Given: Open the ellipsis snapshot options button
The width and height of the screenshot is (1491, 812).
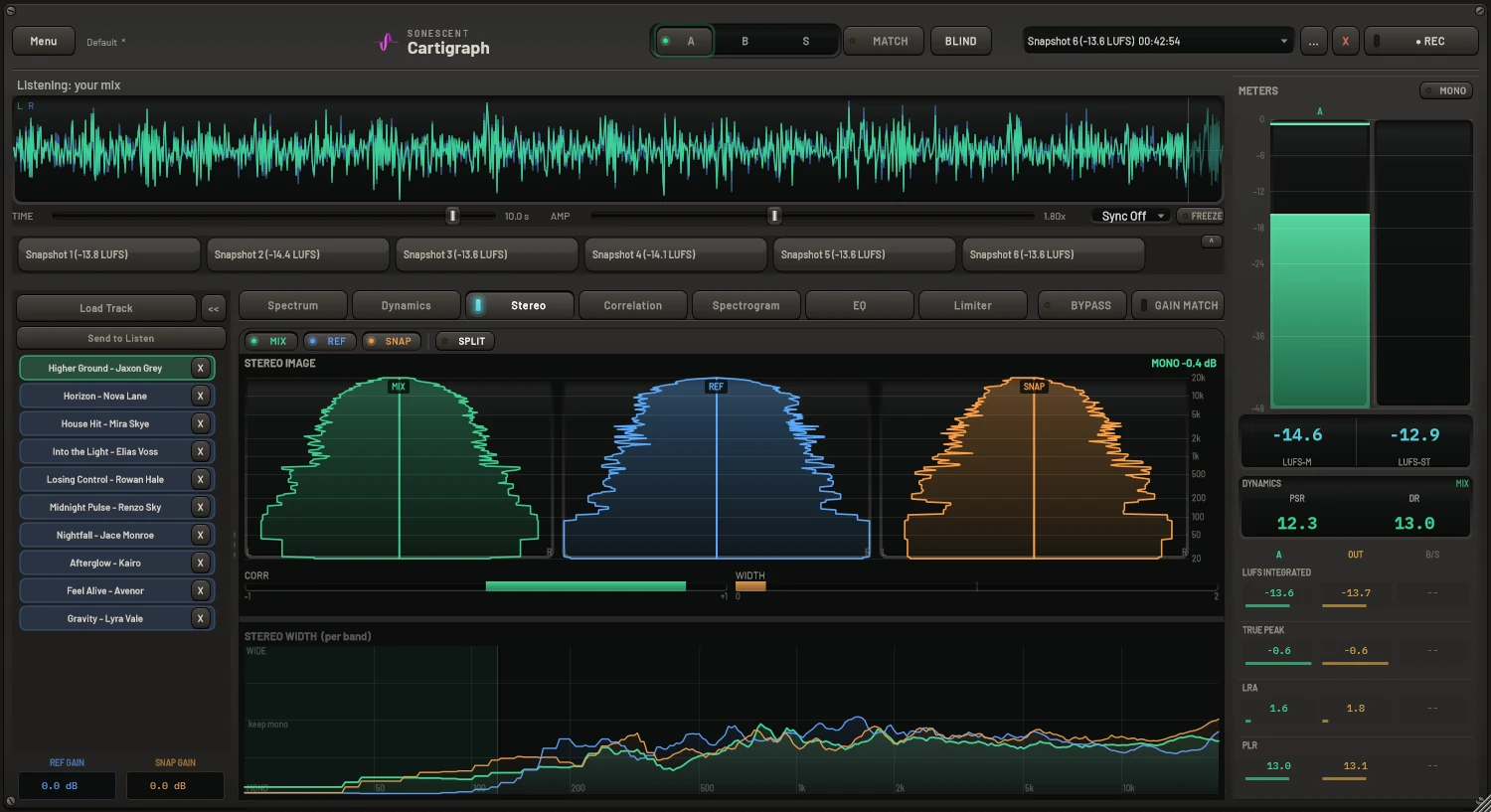Looking at the screenshot, I should click(1313, 41).
